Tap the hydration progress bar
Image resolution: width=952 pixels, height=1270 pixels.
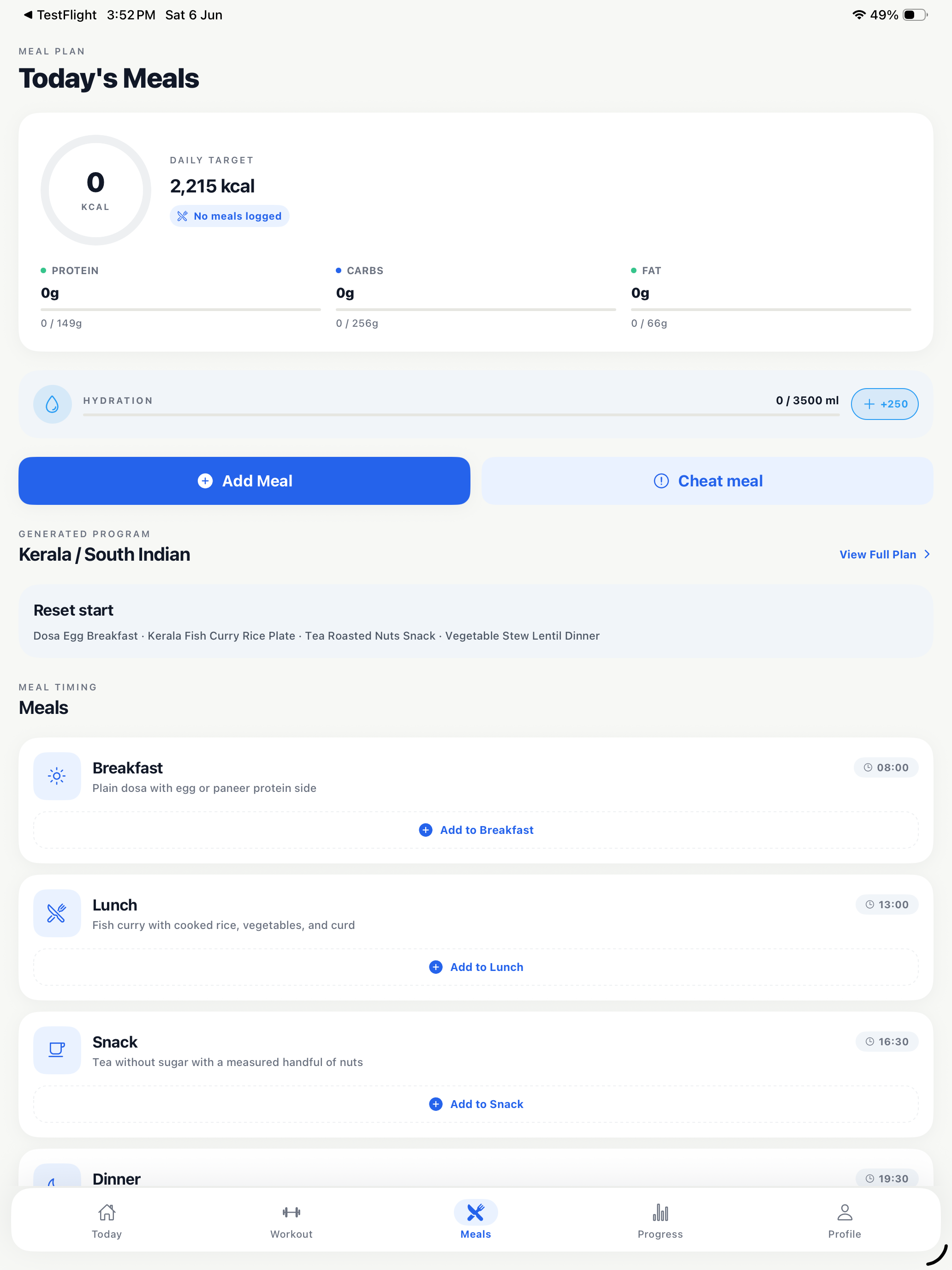click(461, 414)
